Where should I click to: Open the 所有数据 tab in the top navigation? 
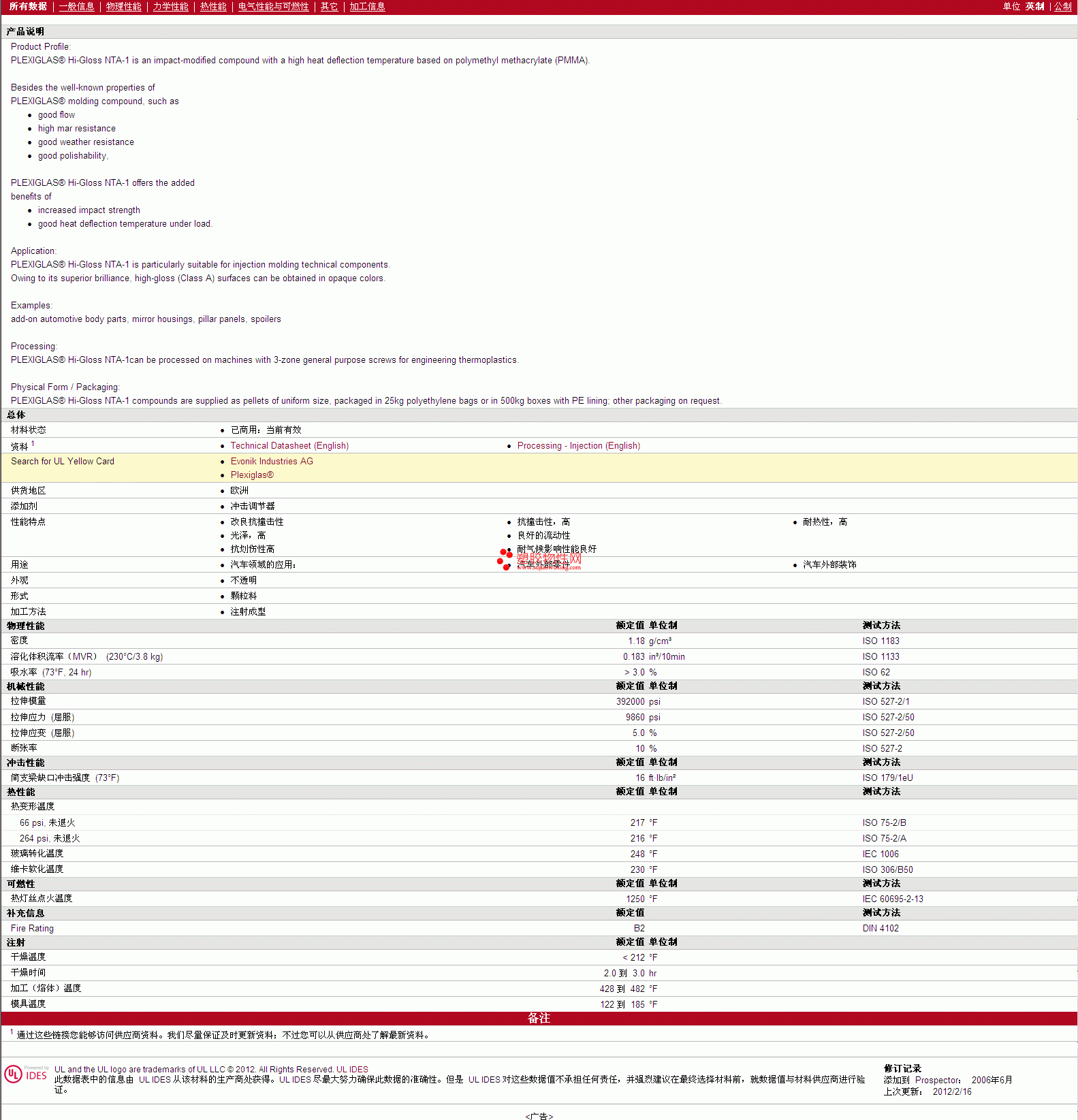(x=28, y=6)
